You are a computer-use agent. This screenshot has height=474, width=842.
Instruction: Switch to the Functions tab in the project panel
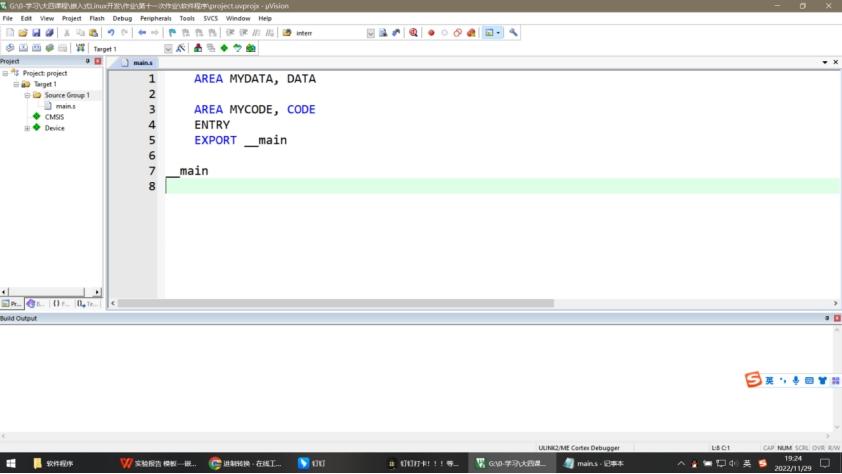[61, 304]
